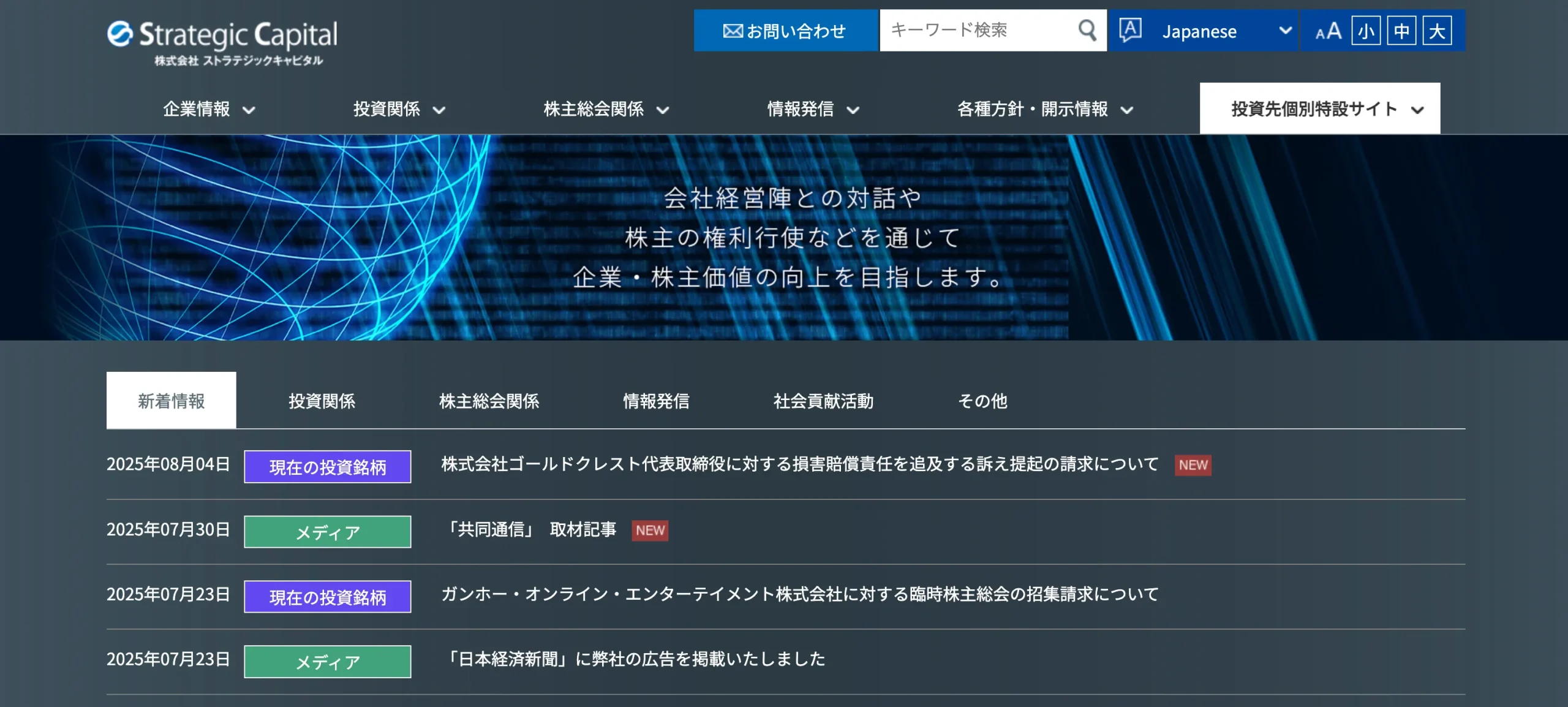This screenshot has height=707, width=1568.
Task: Expand the 各種方針・開示情報 menu
Action: pyautogui.click(x=1045, y=109)
